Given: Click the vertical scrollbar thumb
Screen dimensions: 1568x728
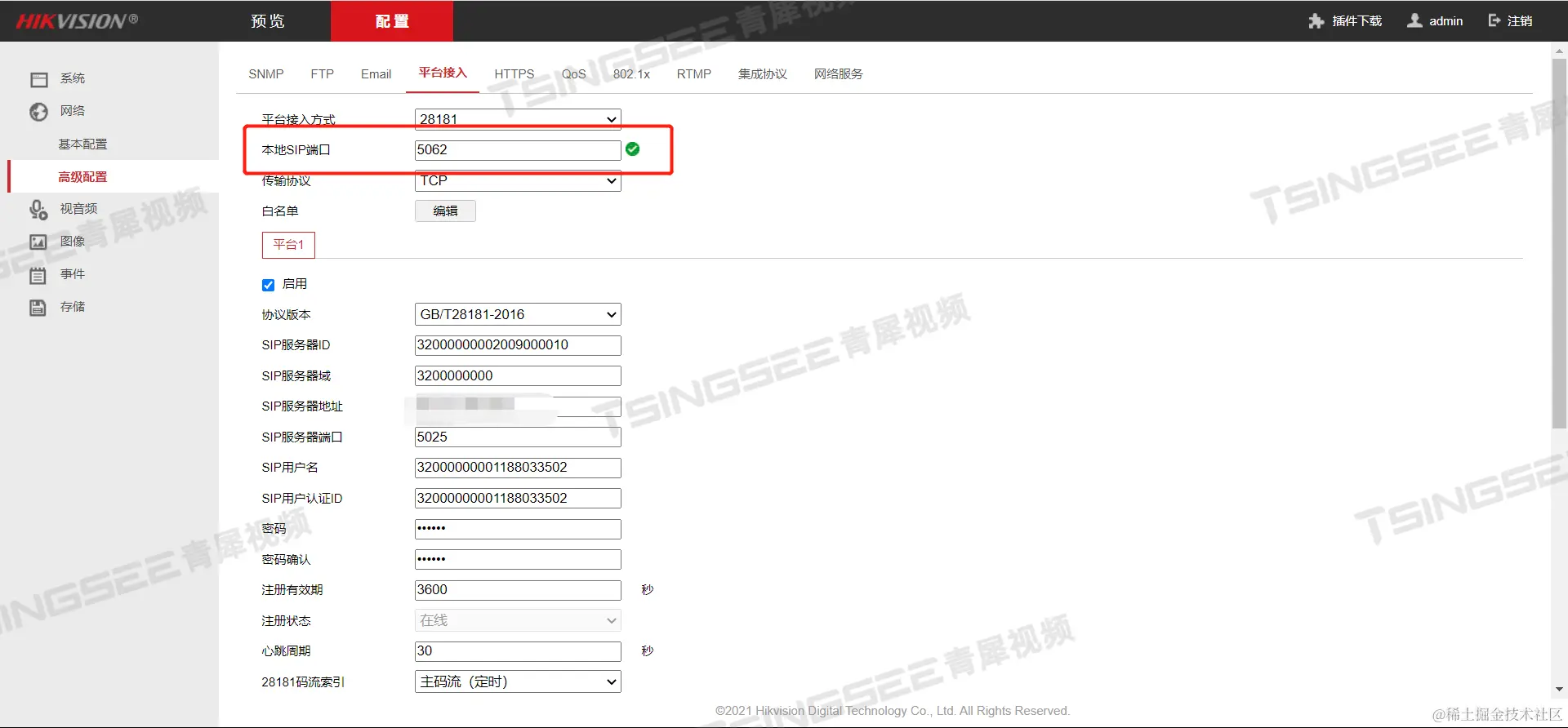Looking at the screenshot, I should (x=1559, y=243).
